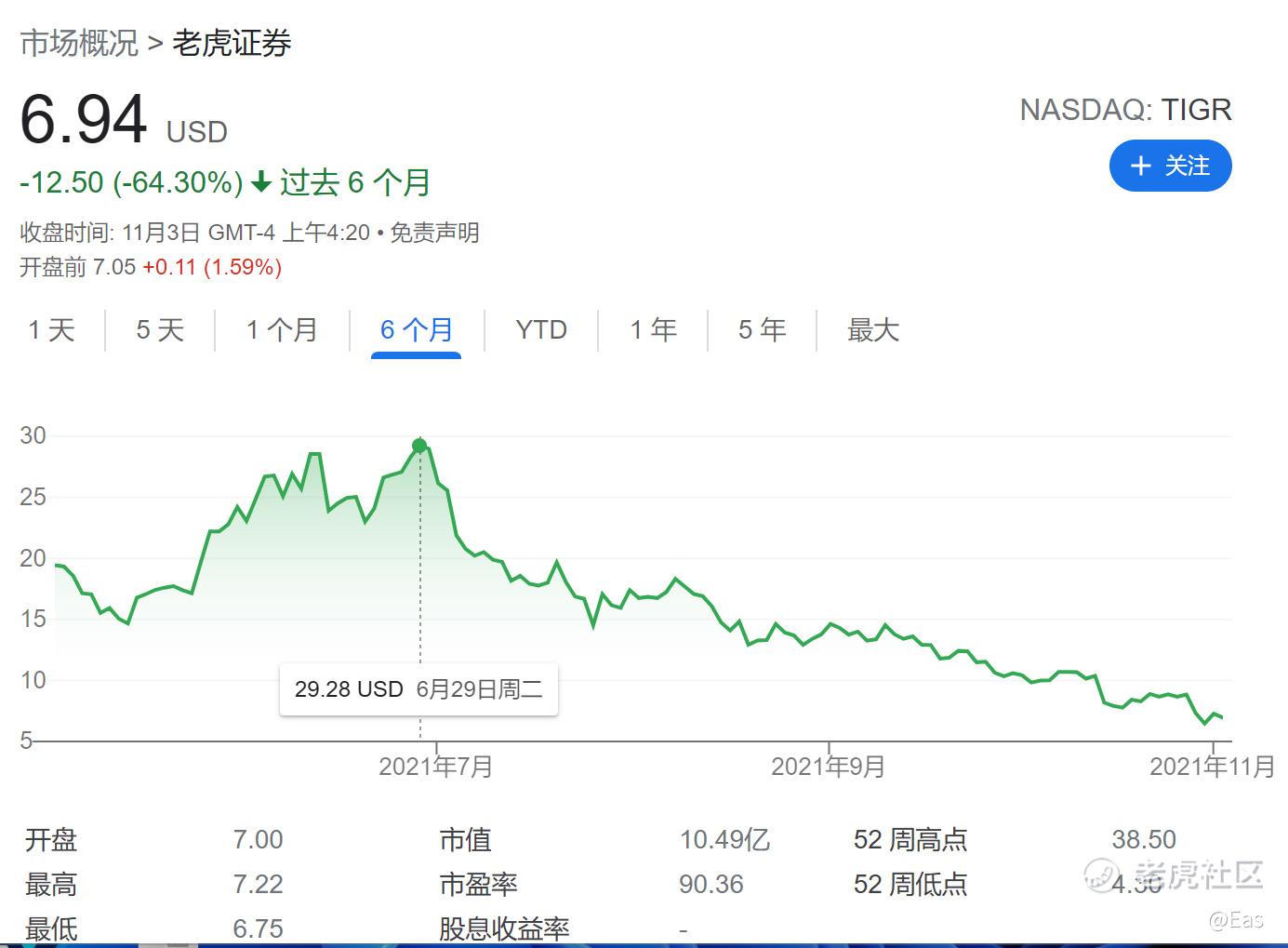Select the 1 个月 range tab
This screenshot has width=1288, height=948.
point(282,329)
